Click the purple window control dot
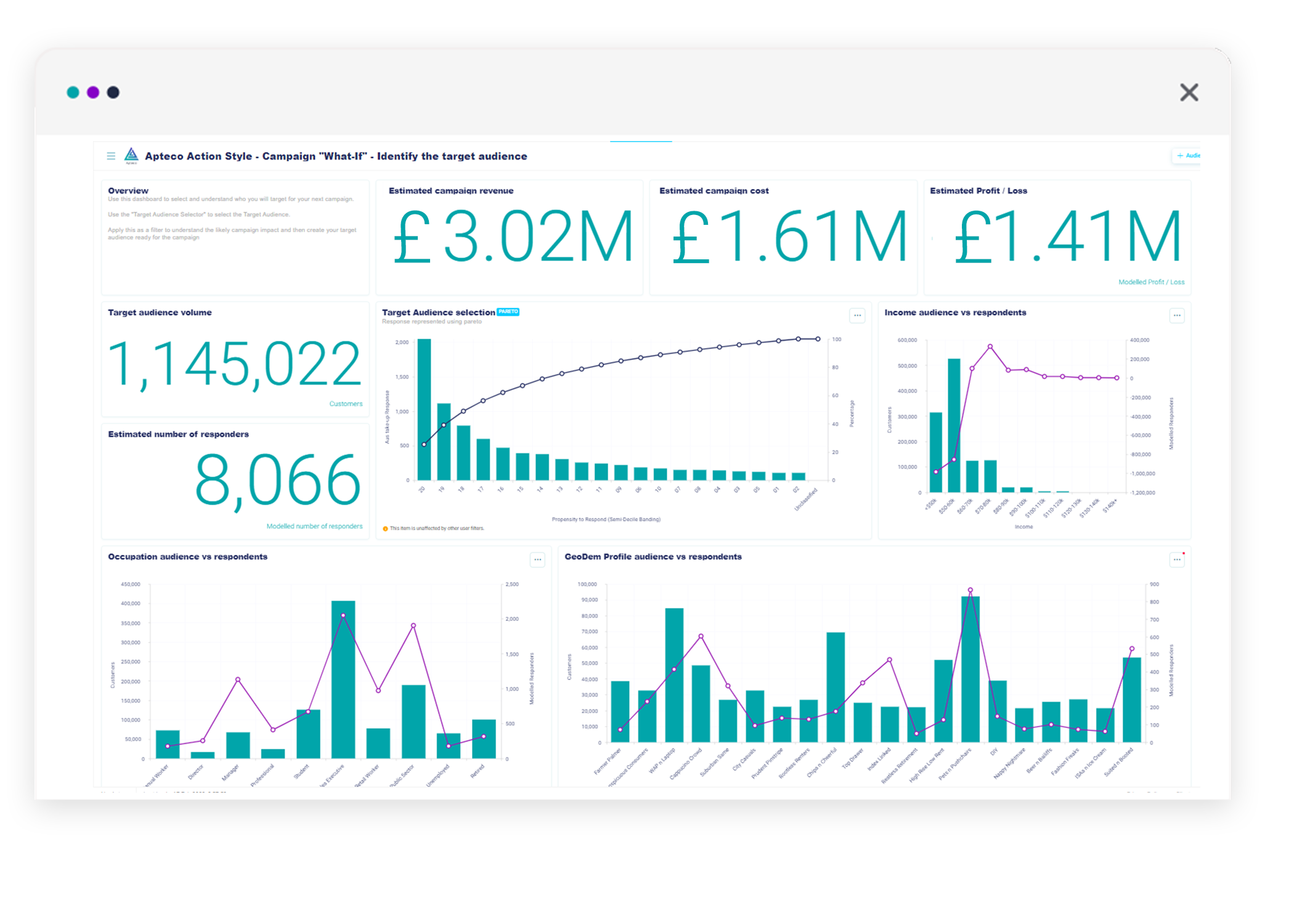The width and height of the screenshot is (1294, 924). point(93,92)
